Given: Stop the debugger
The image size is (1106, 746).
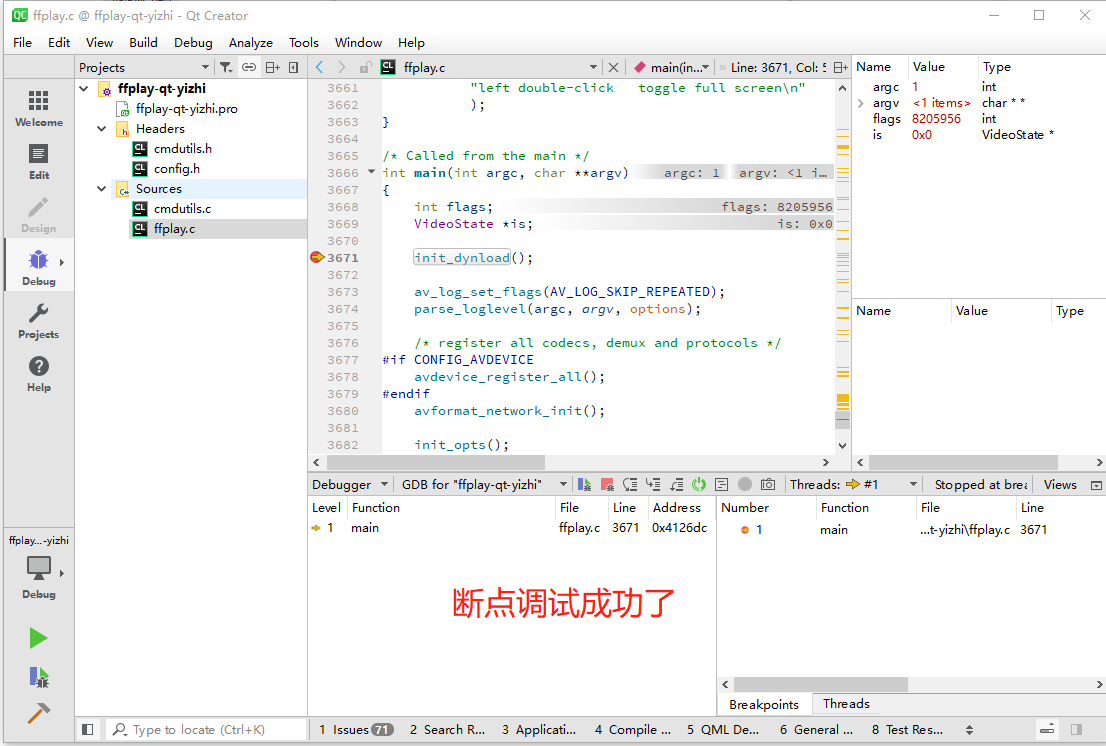Looking at the screenshot, I should [x=607, y=484].
